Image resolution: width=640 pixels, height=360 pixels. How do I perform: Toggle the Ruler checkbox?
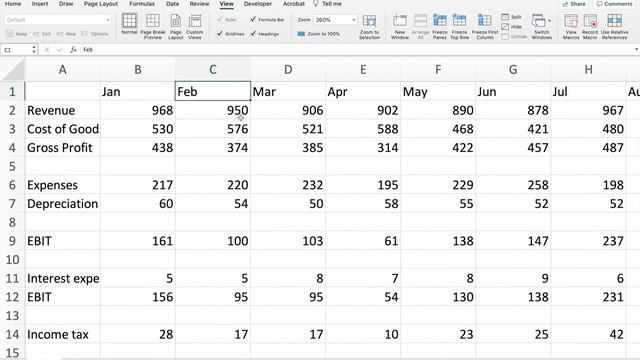tap(220, 20)
